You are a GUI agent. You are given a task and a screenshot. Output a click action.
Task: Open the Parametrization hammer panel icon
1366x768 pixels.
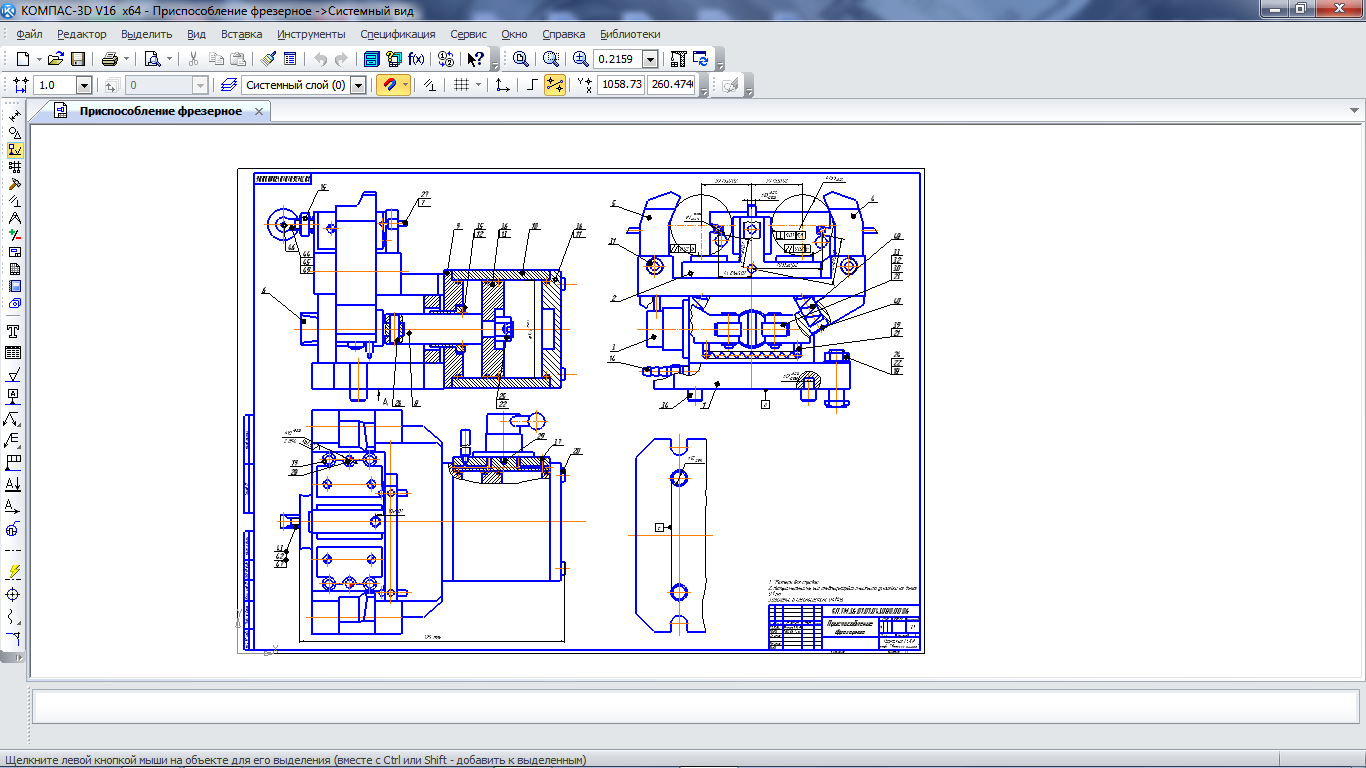tap(14, 183)
